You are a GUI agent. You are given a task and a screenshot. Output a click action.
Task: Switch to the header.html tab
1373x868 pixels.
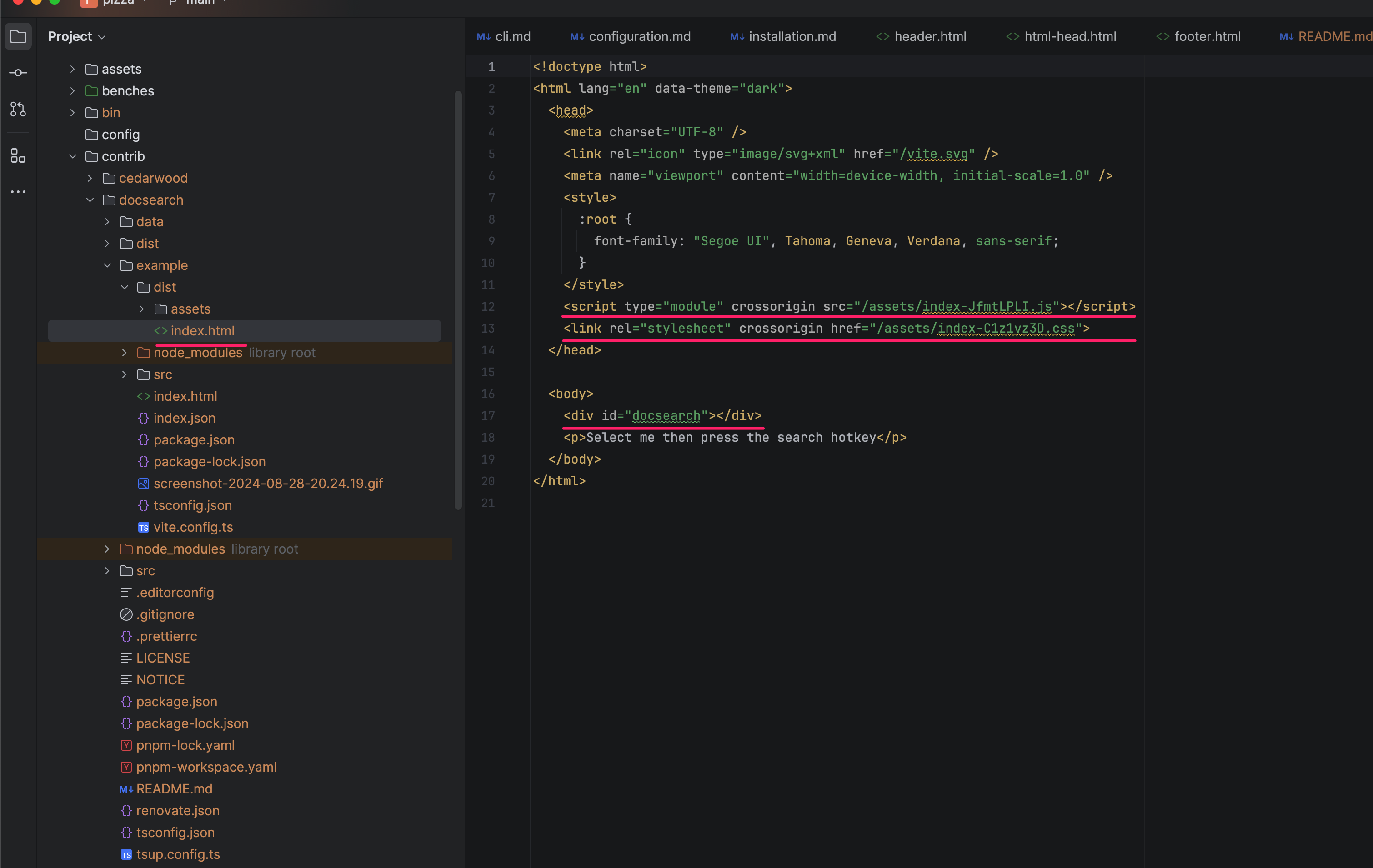[921, 36]
